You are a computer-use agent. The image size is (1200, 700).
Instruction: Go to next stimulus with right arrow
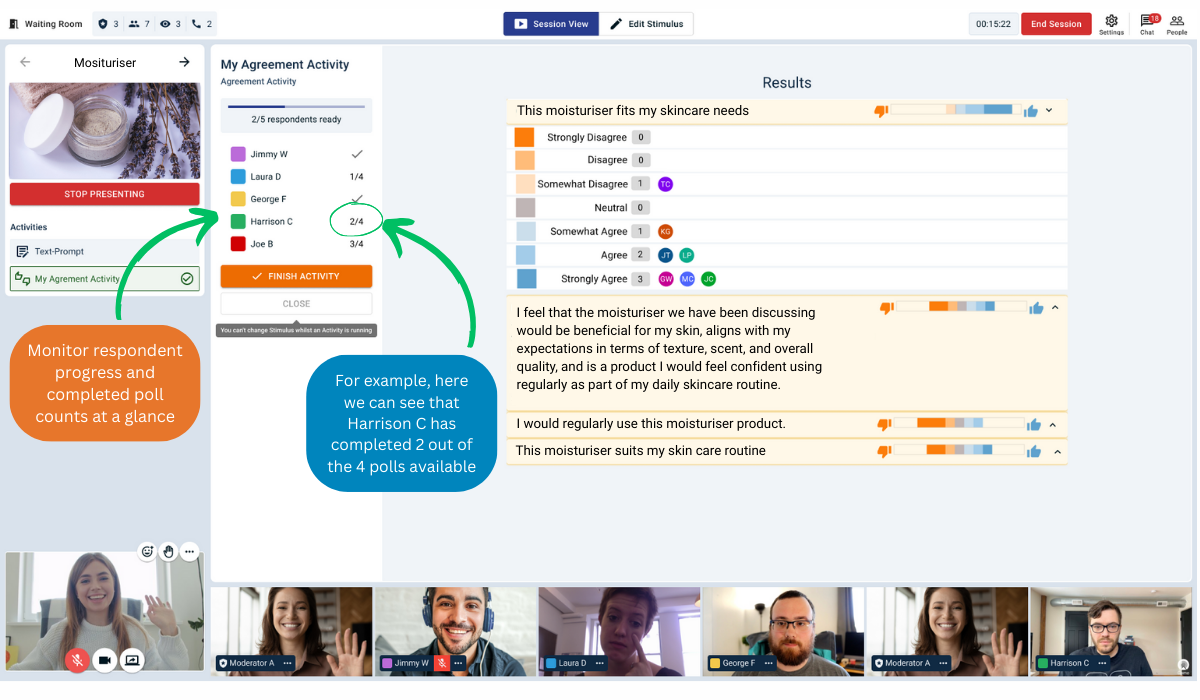pos(184,62)
